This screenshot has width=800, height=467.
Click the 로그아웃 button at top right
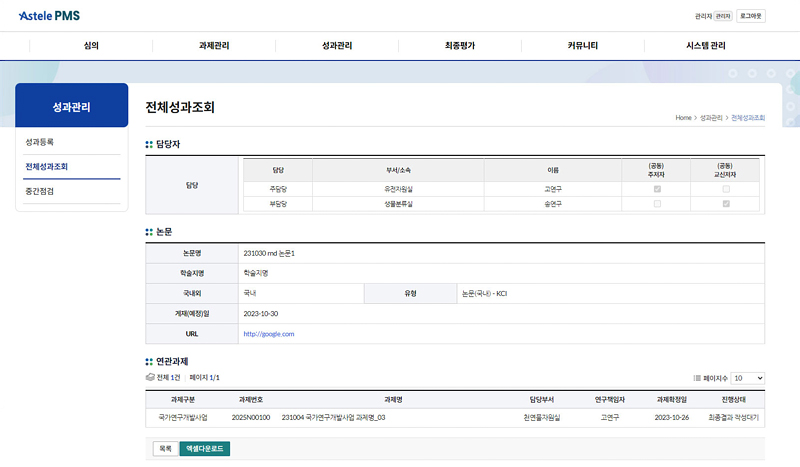pyautogui.click(x=750, y=16)
